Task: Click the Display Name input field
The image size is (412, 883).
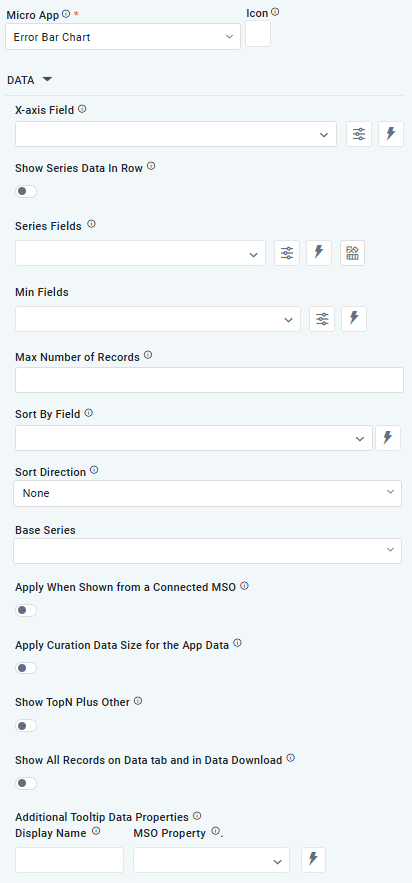Action: 69,860
